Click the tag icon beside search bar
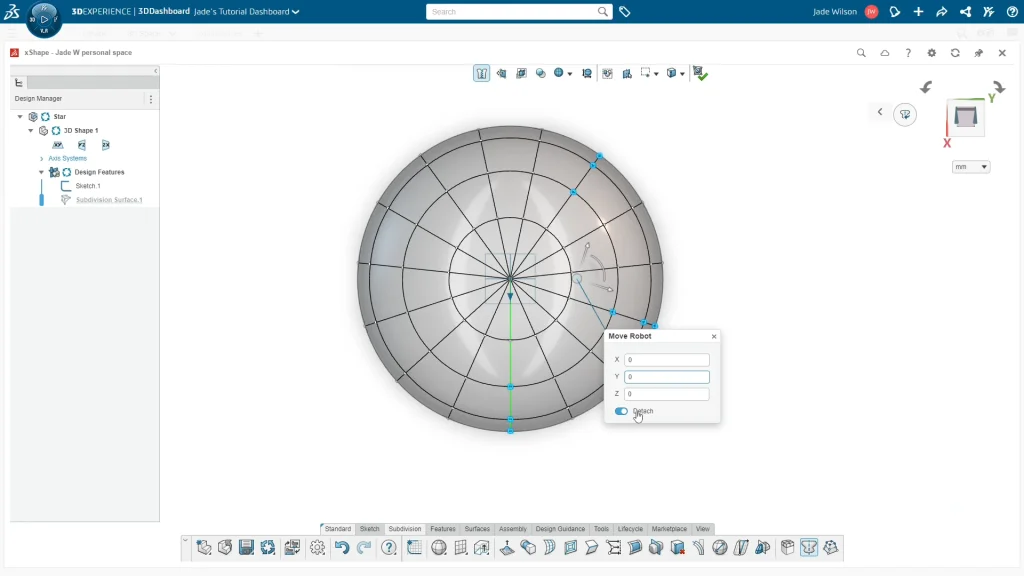Viewport: 1024px width, 576px height. 625,12
